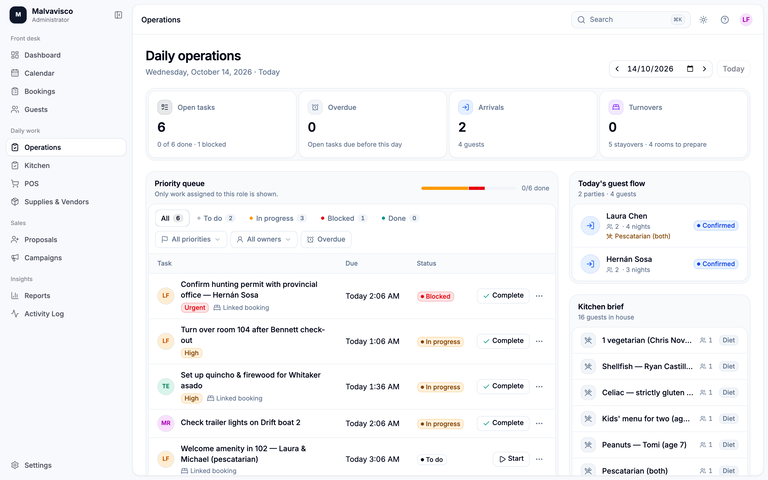
Task: Open Calendar in the sidebar
Action: pos(66,73)
